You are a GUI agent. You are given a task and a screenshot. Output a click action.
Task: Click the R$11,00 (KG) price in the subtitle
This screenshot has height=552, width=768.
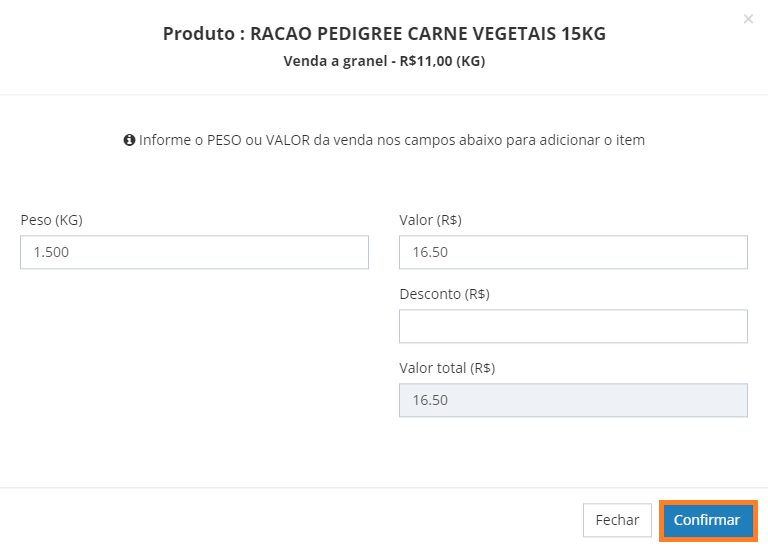pyautogui.click(x=442, y=61)
